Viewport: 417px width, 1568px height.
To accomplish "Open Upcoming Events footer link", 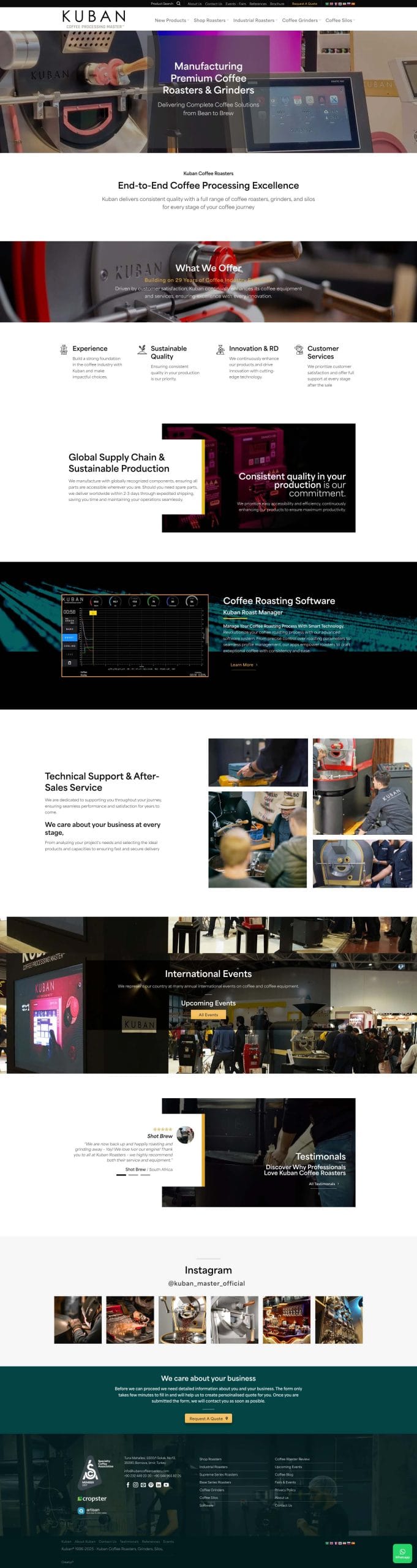I will pos(288,1467).
